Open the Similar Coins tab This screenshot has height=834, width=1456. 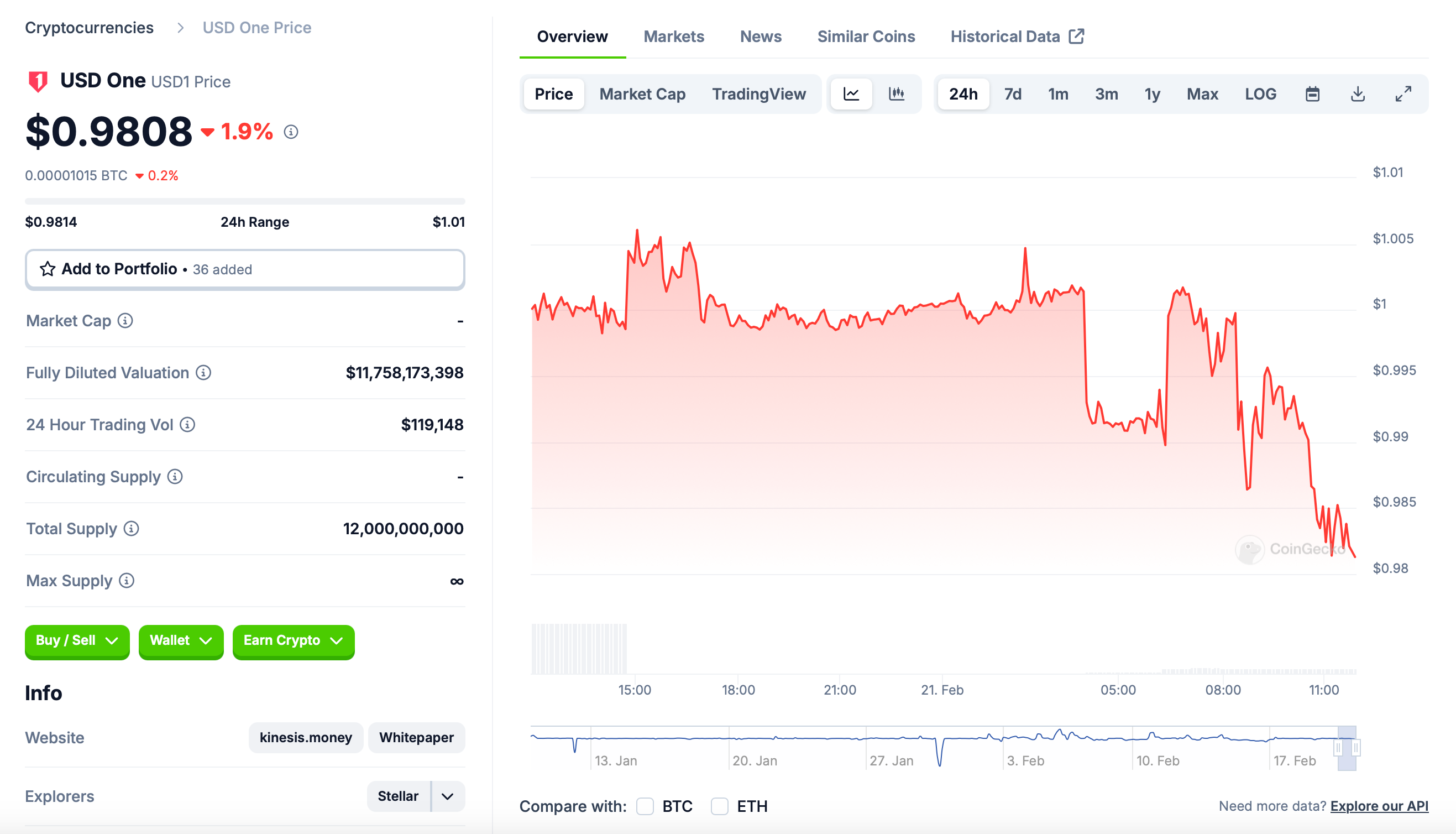(865, 37)
